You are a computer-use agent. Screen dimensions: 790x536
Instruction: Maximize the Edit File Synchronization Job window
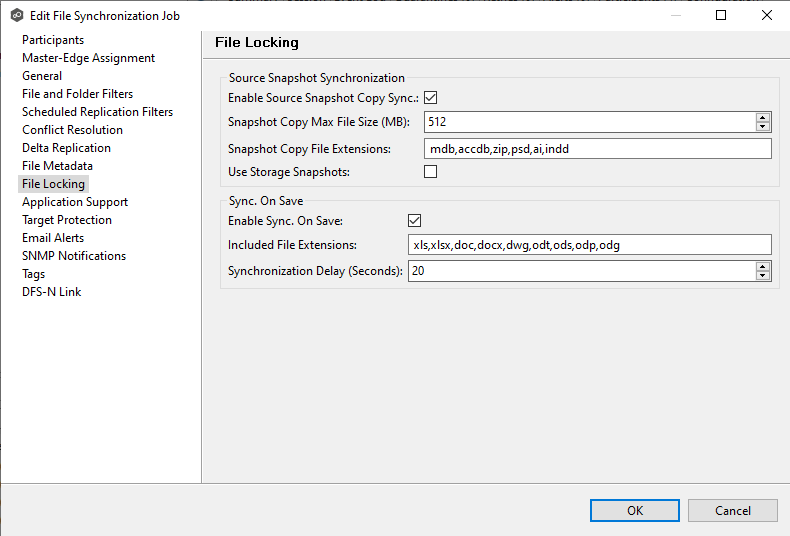721,15
